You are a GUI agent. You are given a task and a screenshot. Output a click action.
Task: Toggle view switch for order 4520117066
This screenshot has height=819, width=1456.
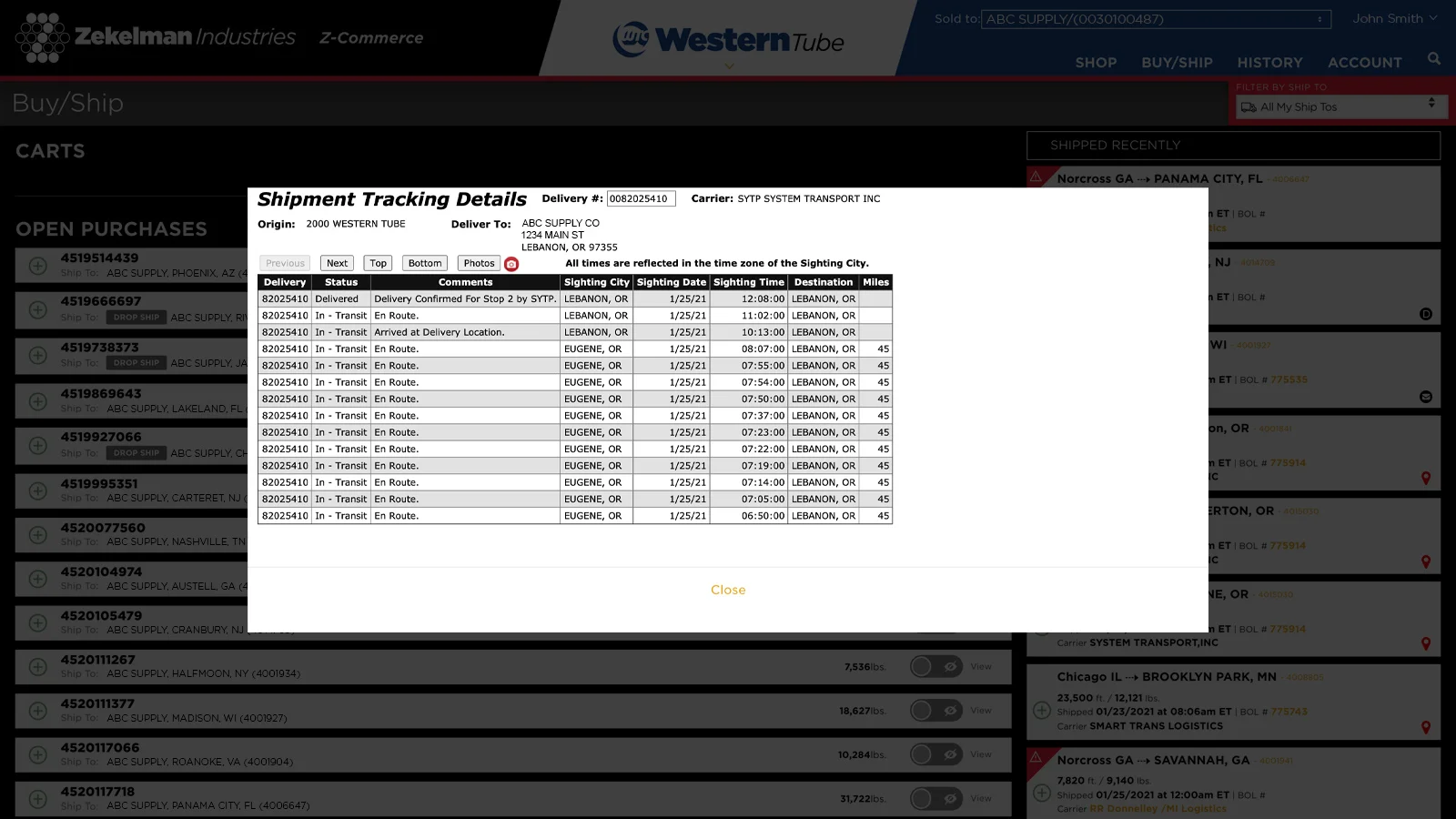(x=935, y=754)
